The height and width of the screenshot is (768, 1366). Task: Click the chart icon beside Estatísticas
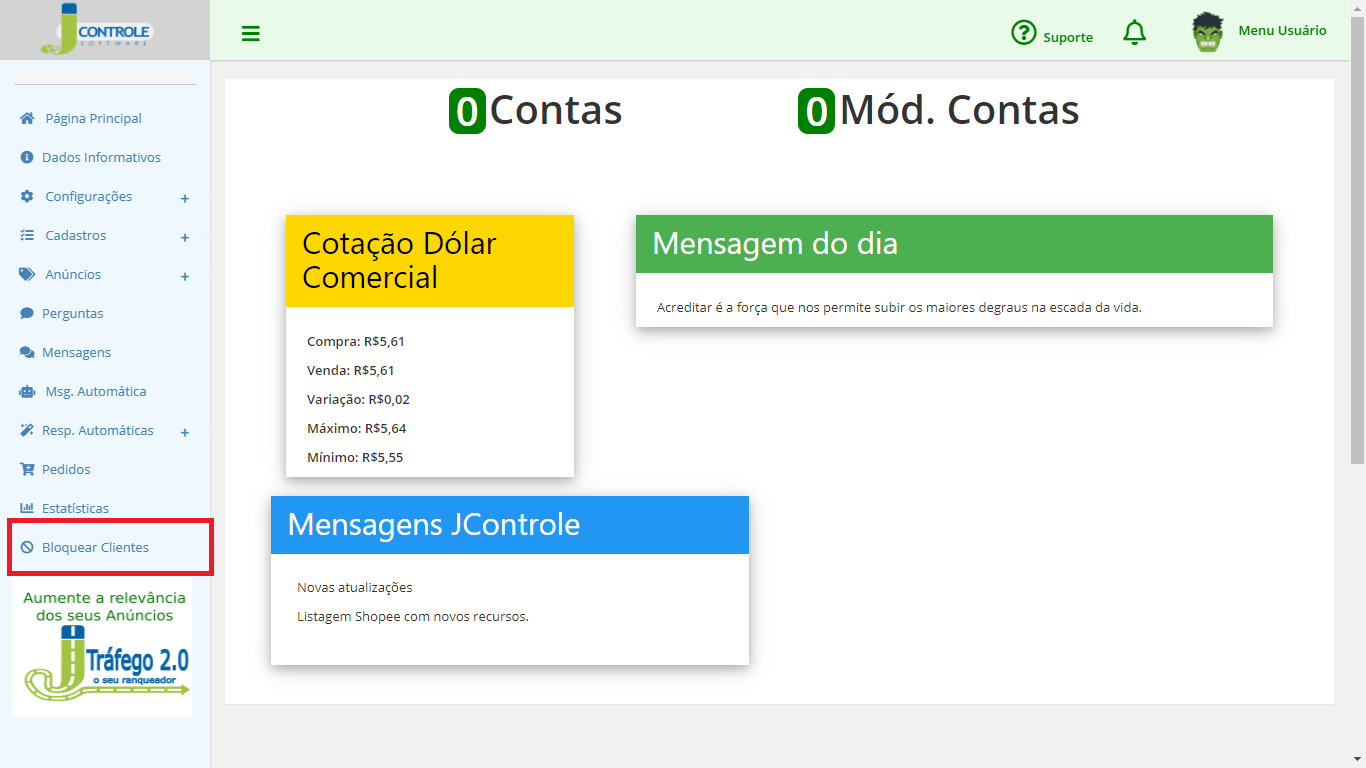(27, 508)
